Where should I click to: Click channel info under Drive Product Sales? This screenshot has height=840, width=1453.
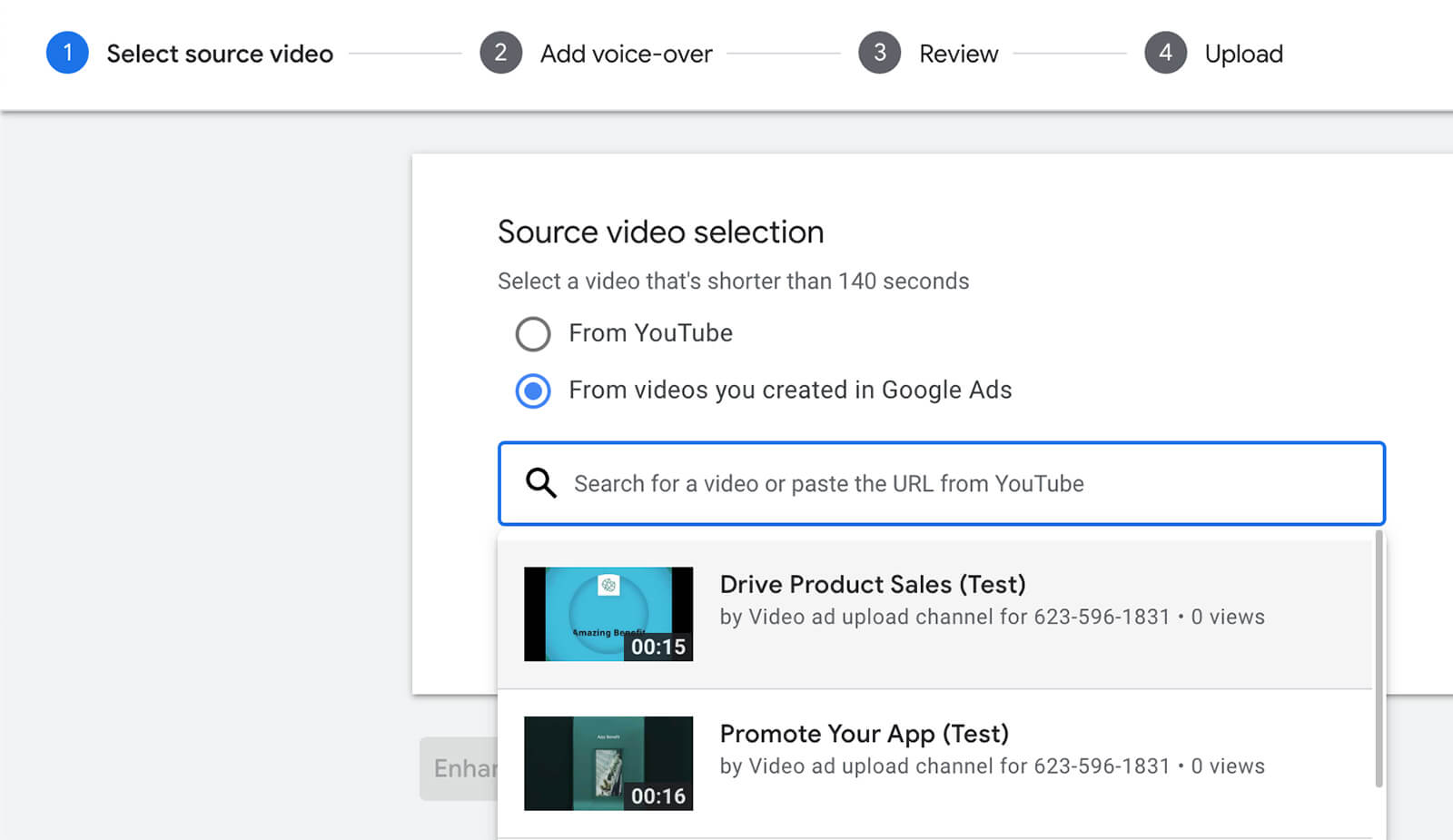992,617
